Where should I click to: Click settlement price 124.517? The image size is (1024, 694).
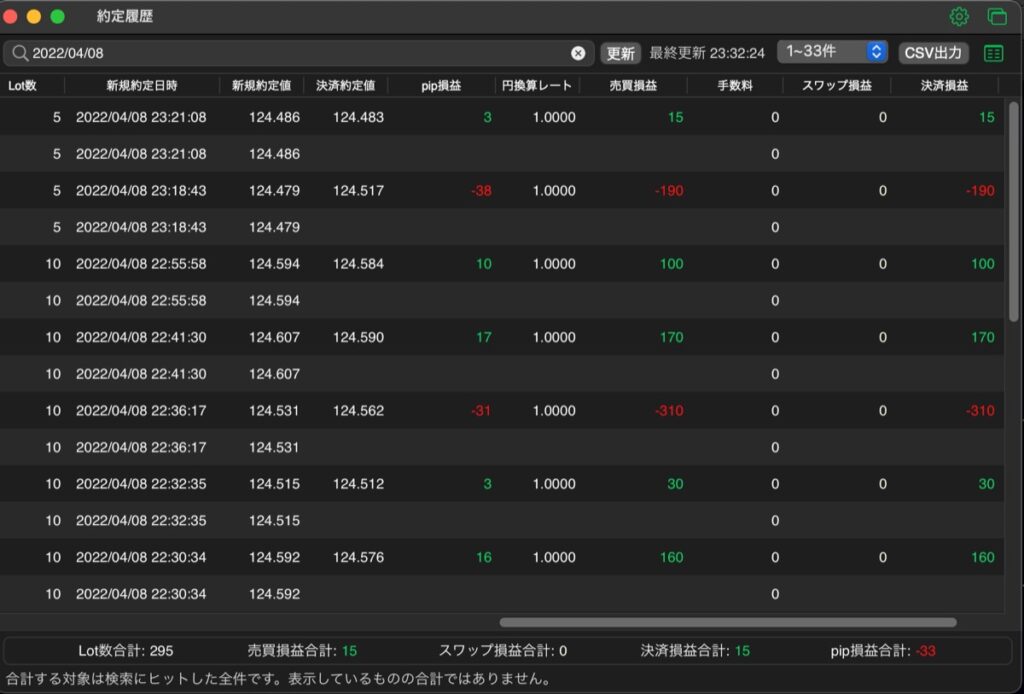359,191
